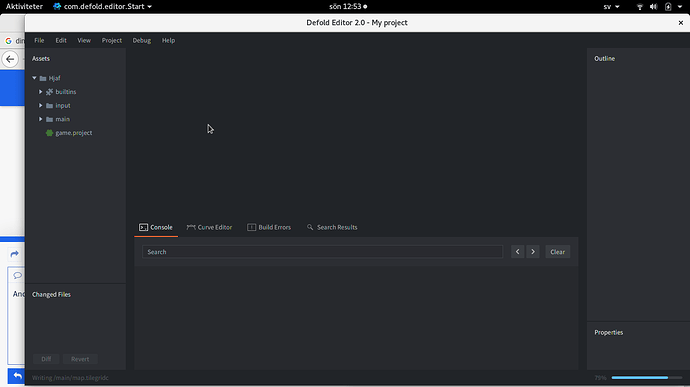Click the volume speaker icon
The height and width of the screenshot is (387, 690).
653,7
